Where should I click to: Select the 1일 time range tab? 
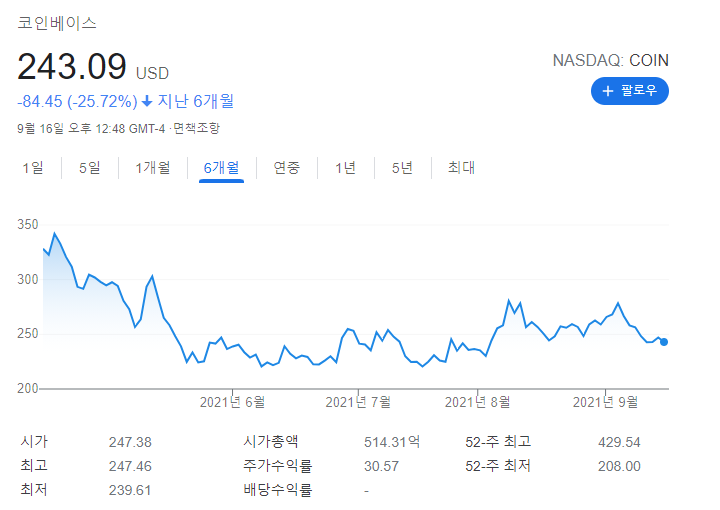[33, 168]
